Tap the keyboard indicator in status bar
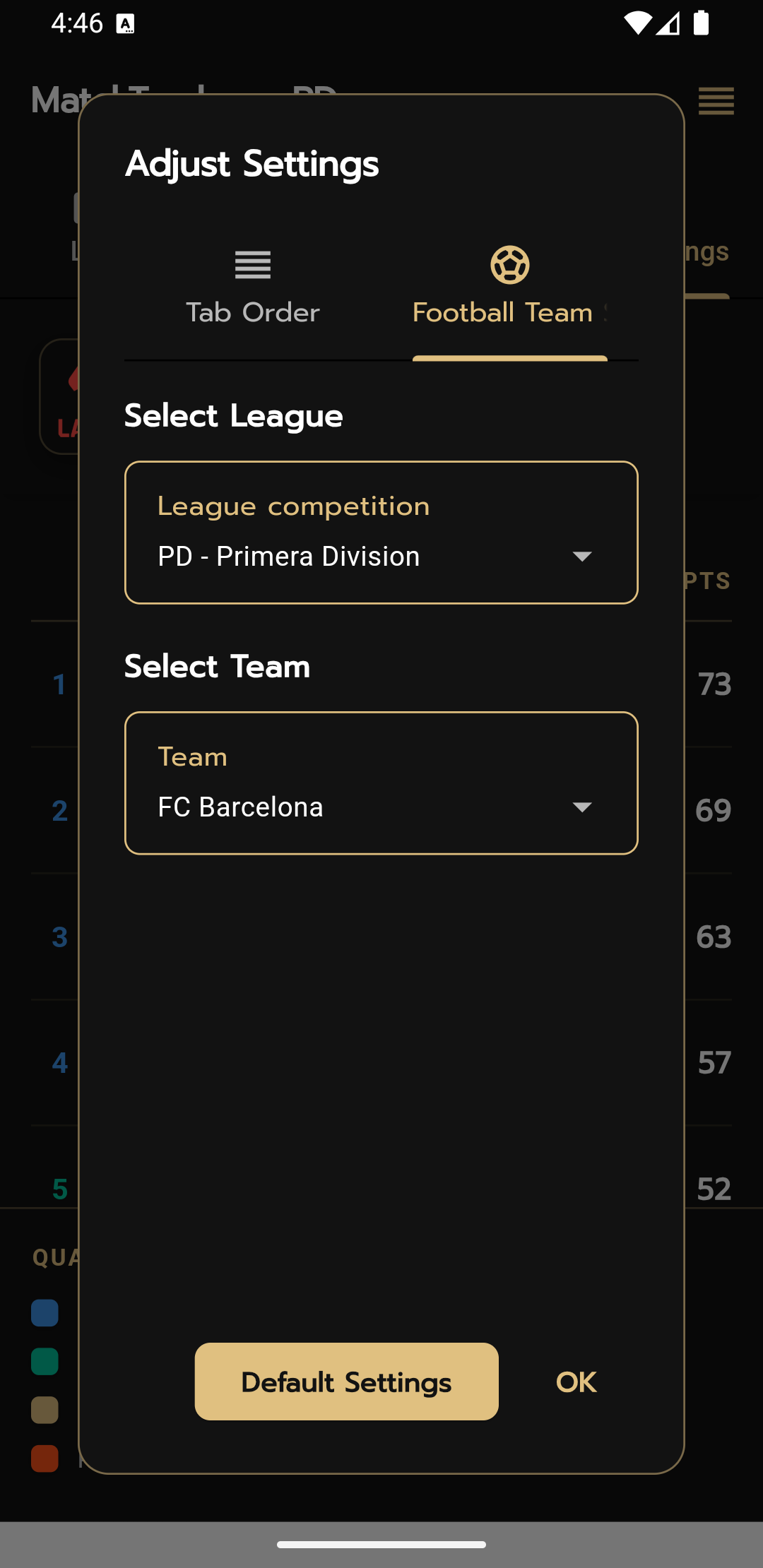Screen dimensions: 763x1568 pyautogui.click(x=125, y=25)
